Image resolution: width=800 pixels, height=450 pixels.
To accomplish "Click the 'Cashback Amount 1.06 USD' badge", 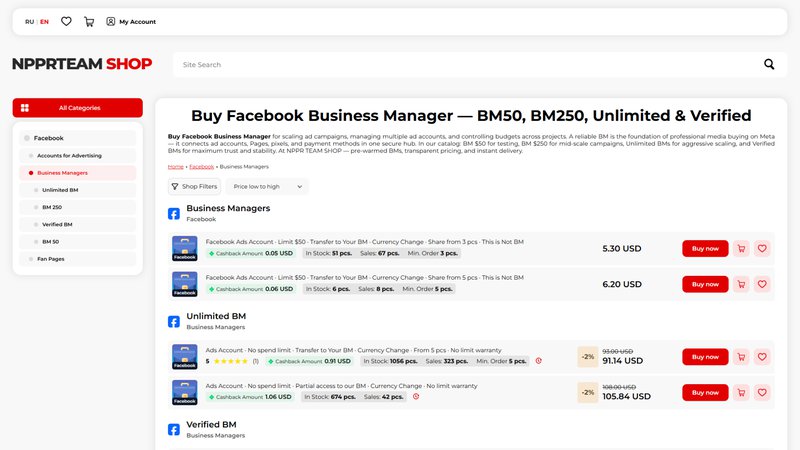I will [x=250, y=396].
